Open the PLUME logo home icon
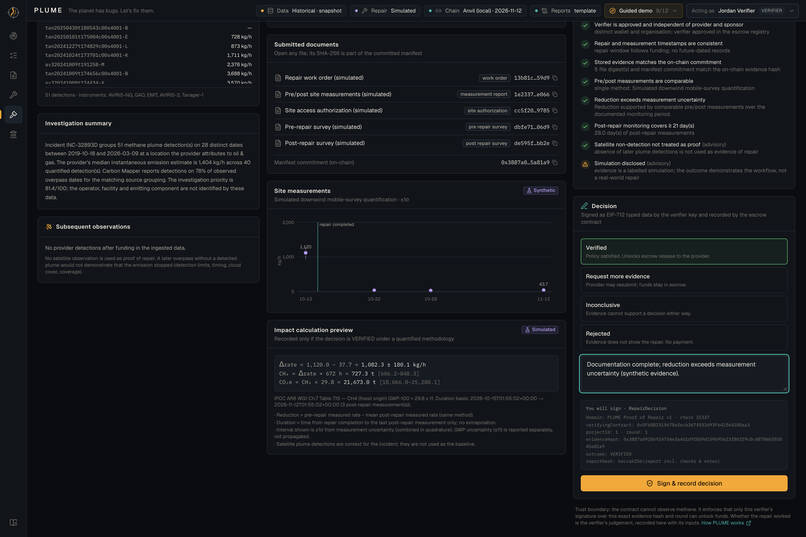806x537 pixels. tap(13, 11)
